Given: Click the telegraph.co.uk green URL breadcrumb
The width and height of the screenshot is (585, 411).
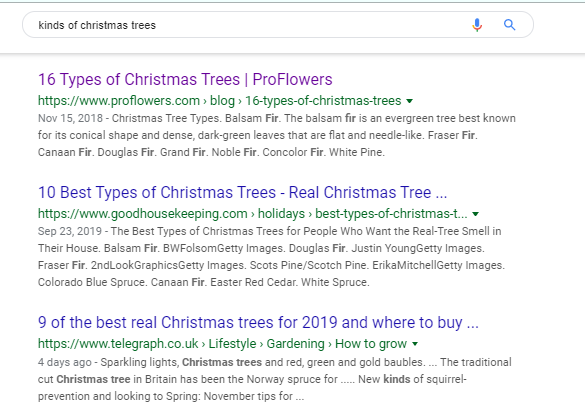Looking at the screenshot, I should [x=222, y=343].
